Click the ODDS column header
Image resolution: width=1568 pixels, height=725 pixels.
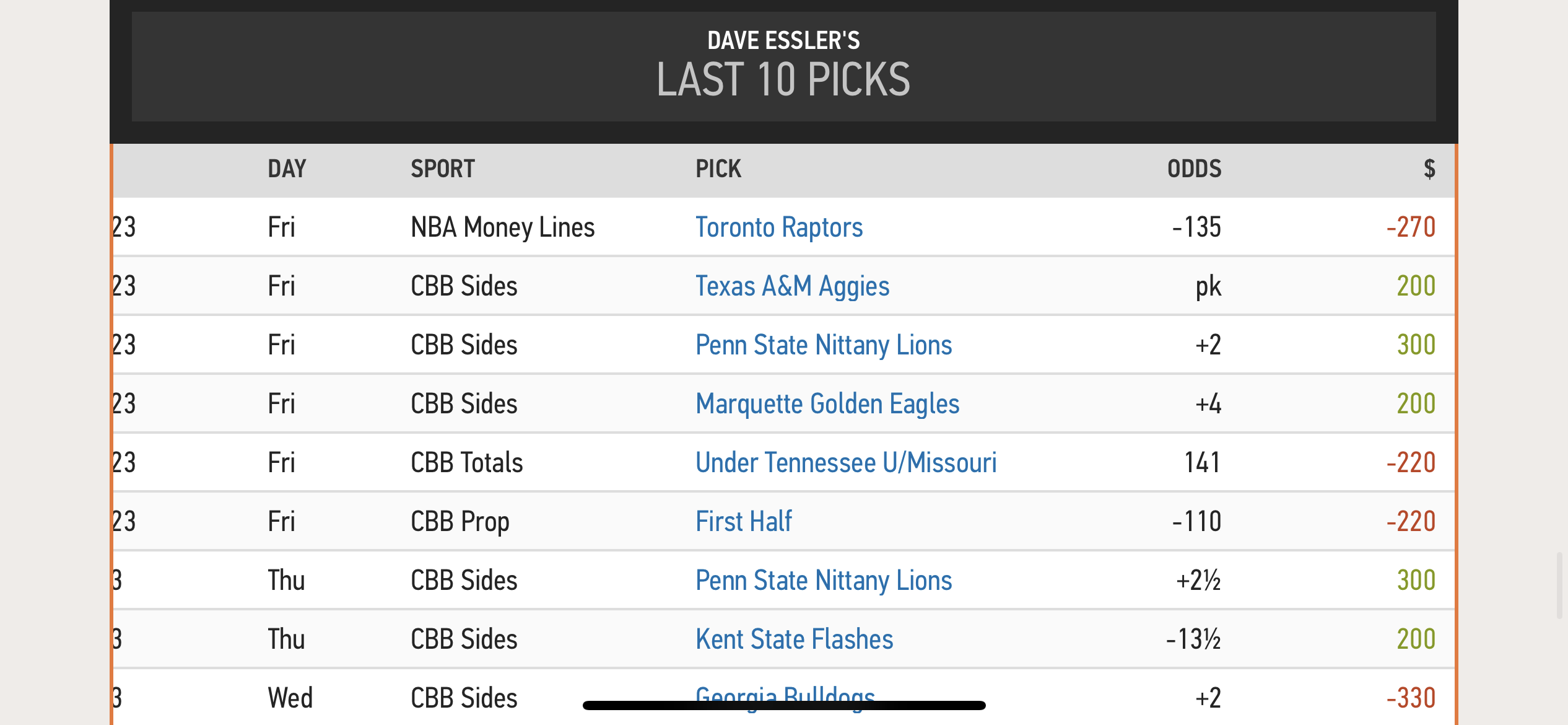1194,169
